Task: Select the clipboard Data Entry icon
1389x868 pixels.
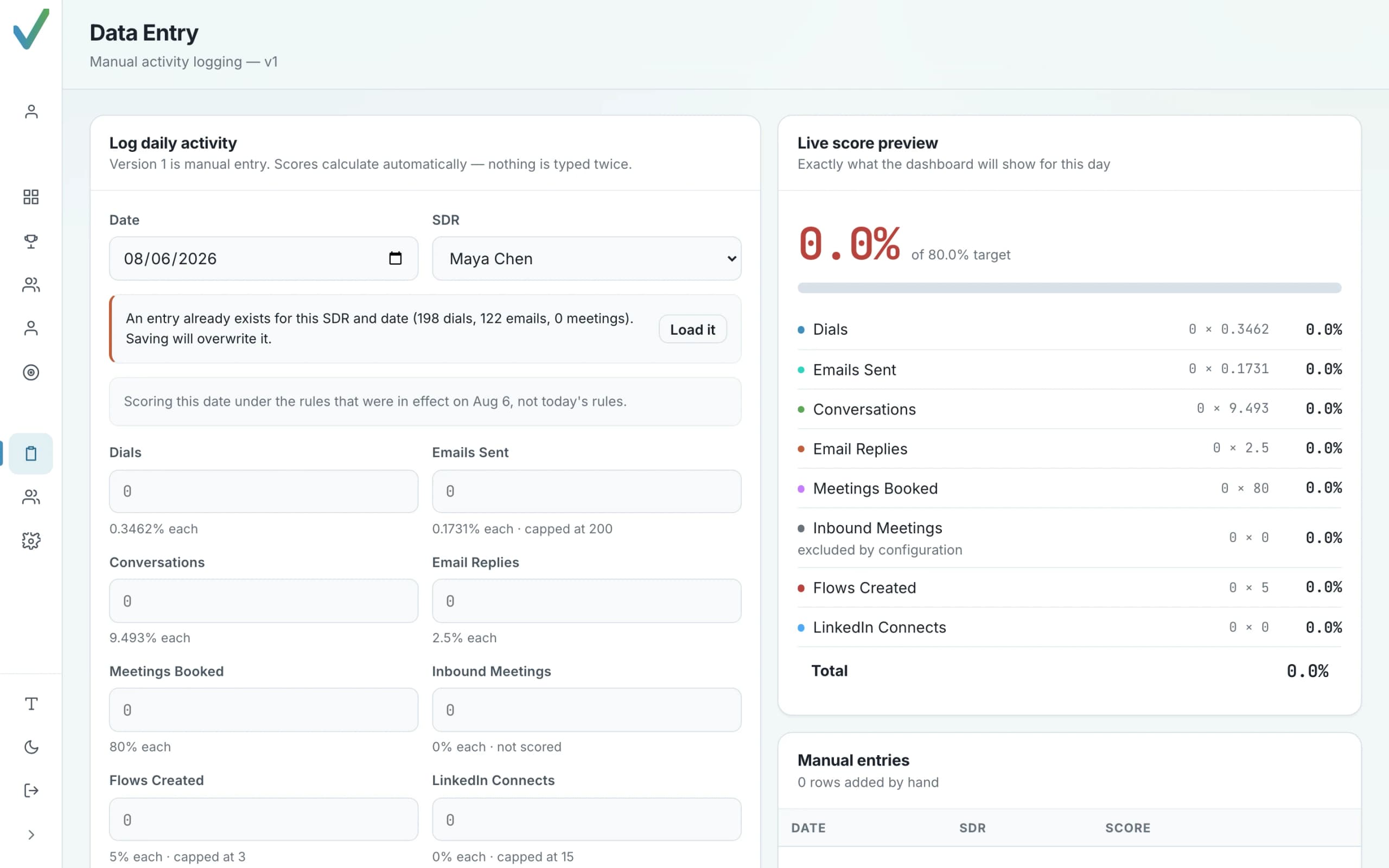Action: point(31,454)
